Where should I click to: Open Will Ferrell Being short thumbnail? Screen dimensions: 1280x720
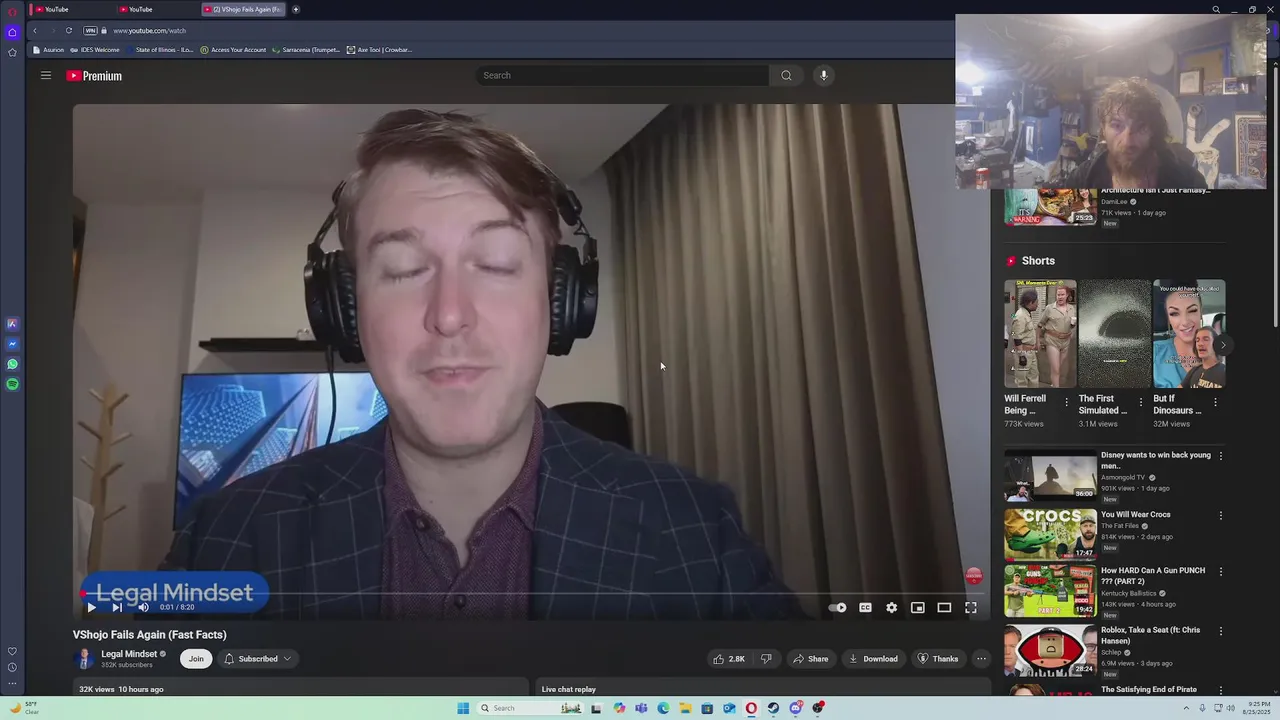[x=1040, y=334]
